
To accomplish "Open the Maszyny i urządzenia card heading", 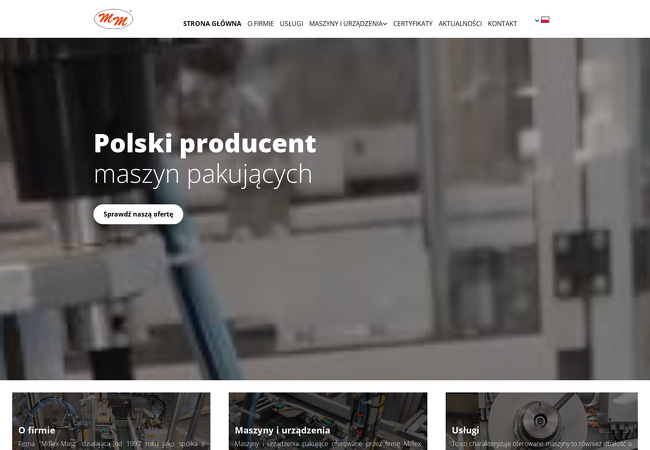I will click(x=282, y=430).
